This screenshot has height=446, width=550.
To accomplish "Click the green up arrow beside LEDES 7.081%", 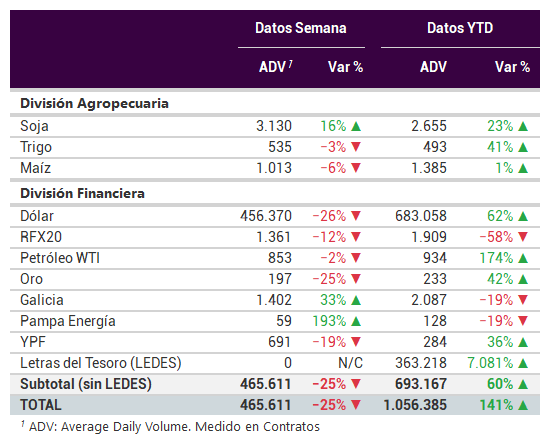I will coord(523,363).
